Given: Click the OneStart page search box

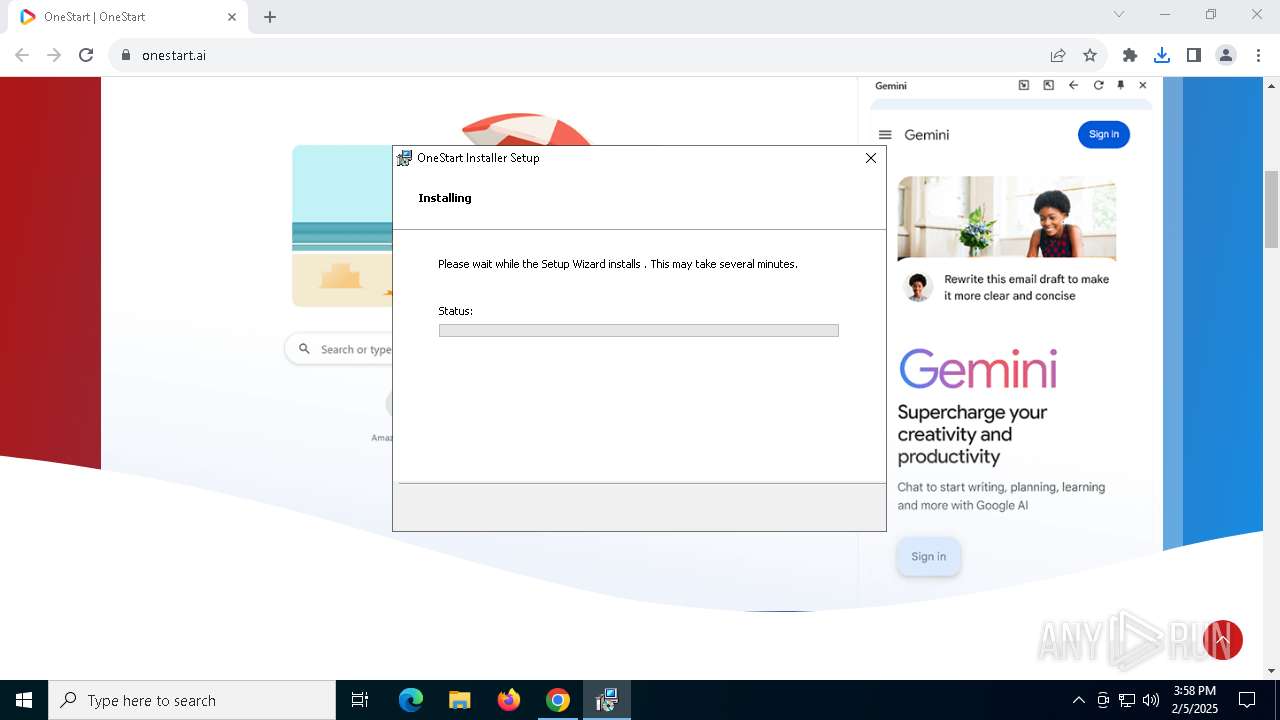Looking at the screenshot, I should 340,350.
